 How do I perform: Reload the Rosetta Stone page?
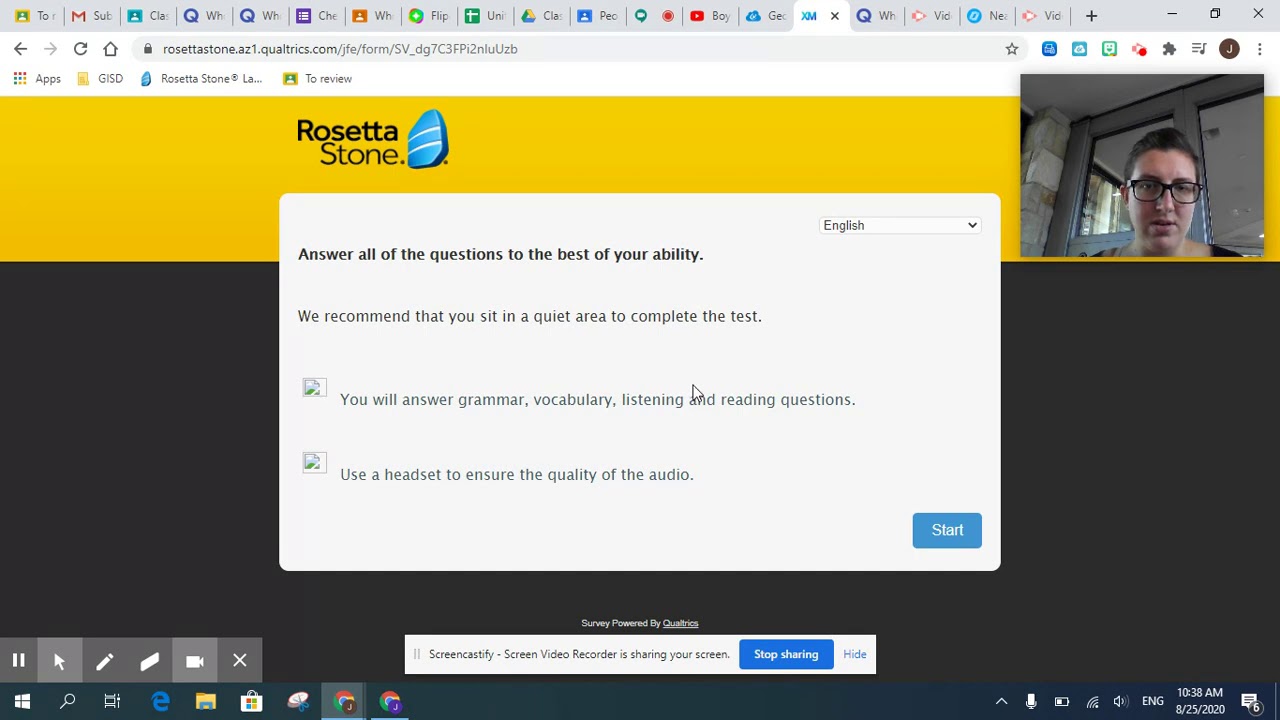[80, 48]
